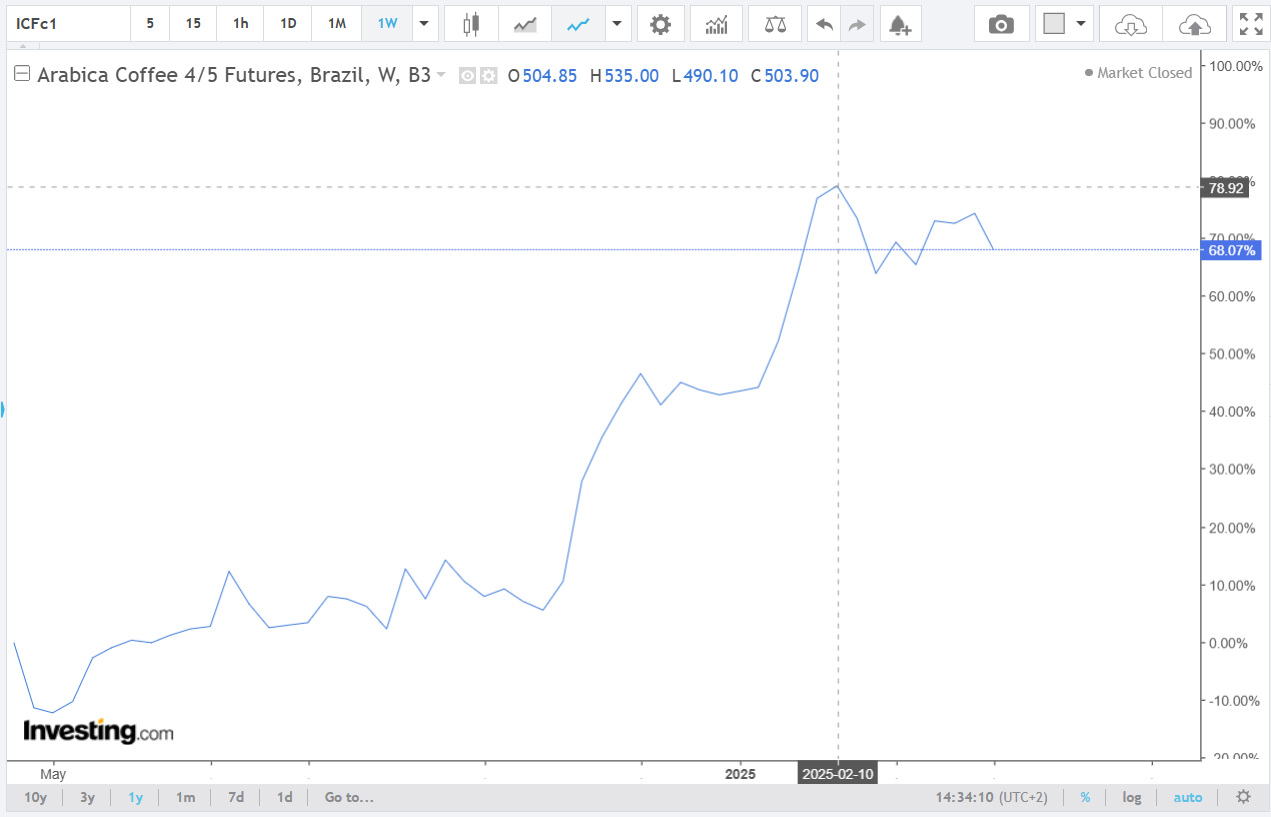Click the Go to... button
Screen dimensions: 1271x817
[x=349, y=797]
